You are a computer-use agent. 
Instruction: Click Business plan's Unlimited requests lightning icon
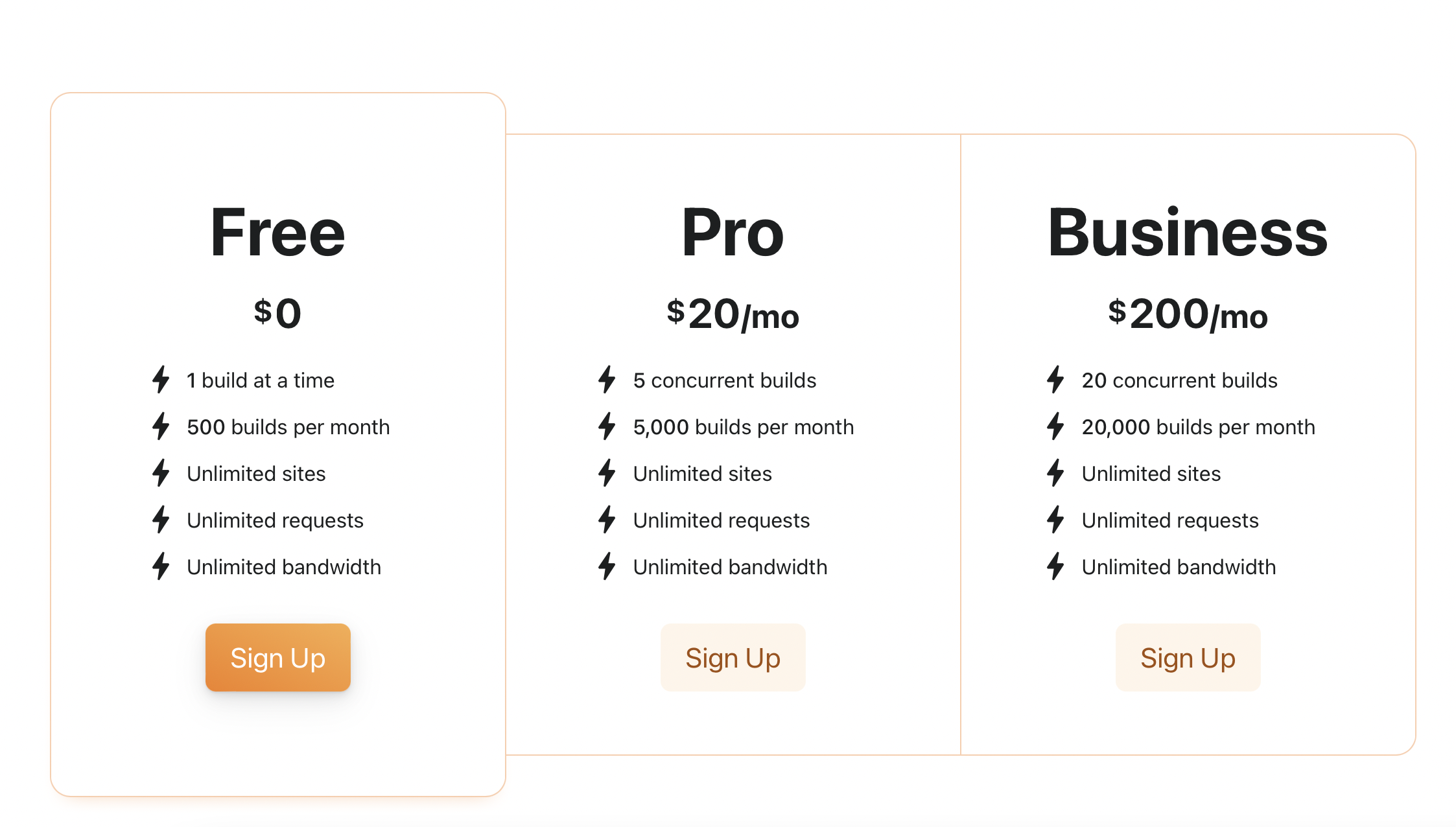pos(1055,520)
